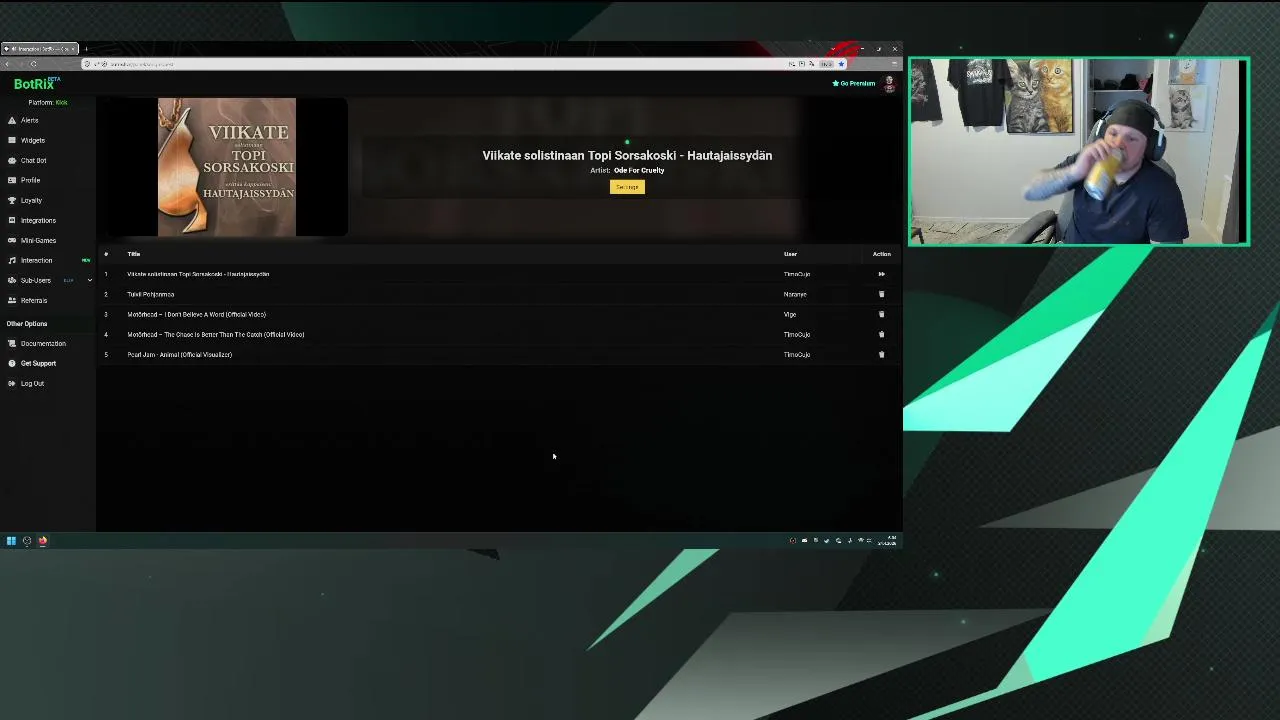1280x720 pixels.
Task: Click the second taskbar app icon
Action: click(27, 541)
